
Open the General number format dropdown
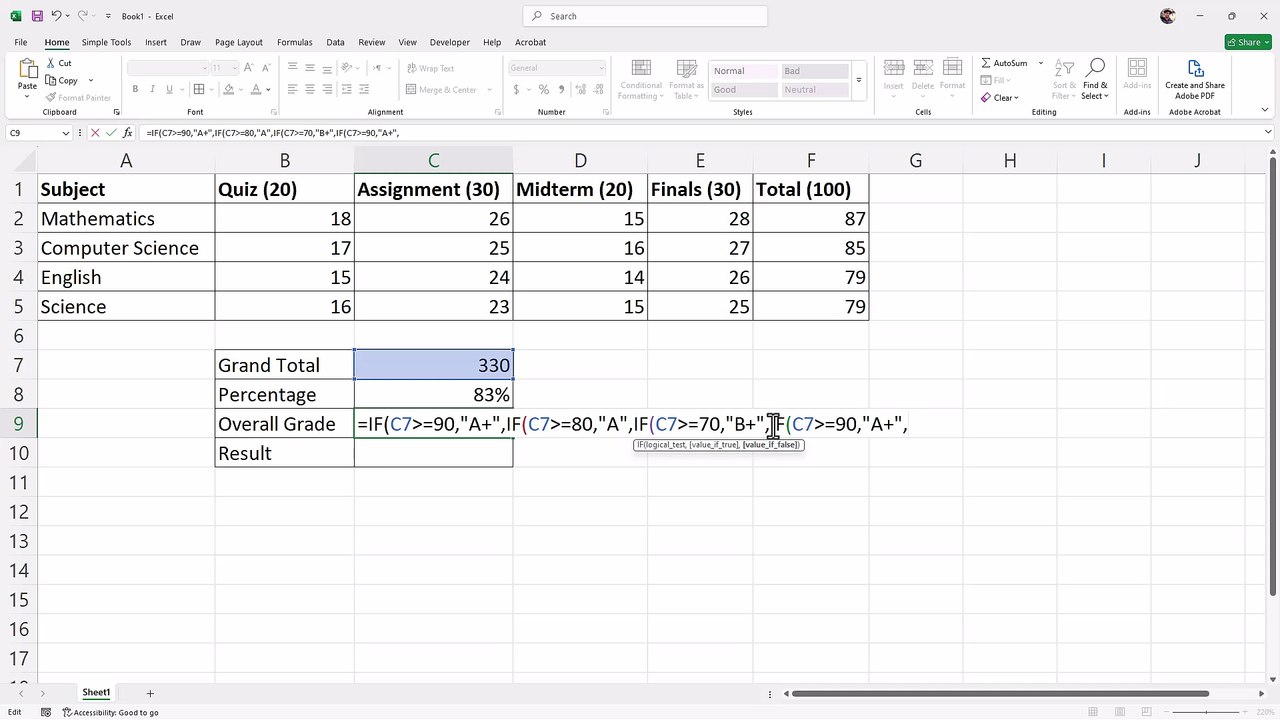click(x=557, y=68)
